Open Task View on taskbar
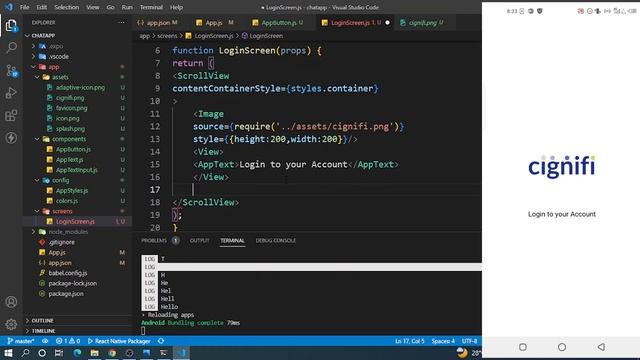Viewport: 640px width, 360px height. (x=59, y=353)
